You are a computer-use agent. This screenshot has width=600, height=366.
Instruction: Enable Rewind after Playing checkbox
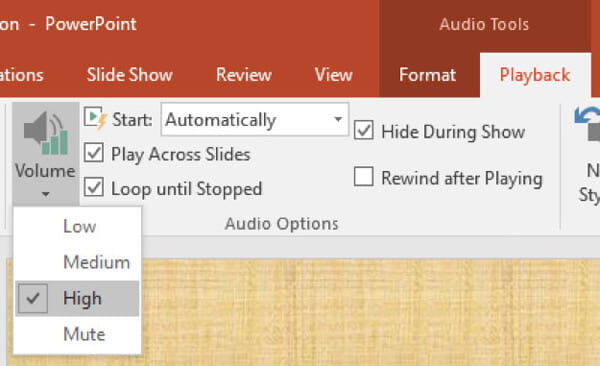(364, 176)
